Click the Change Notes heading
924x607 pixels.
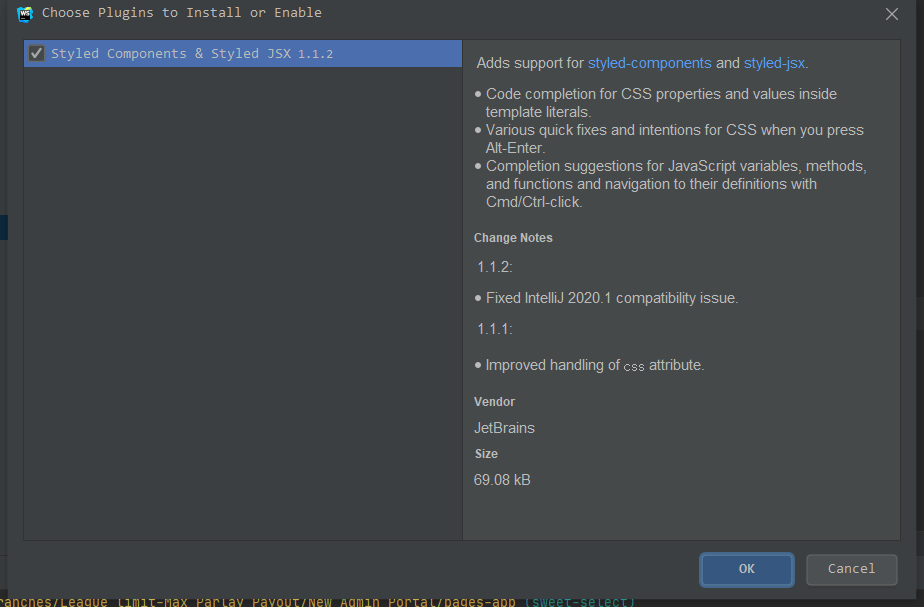[x=513, y=238]
